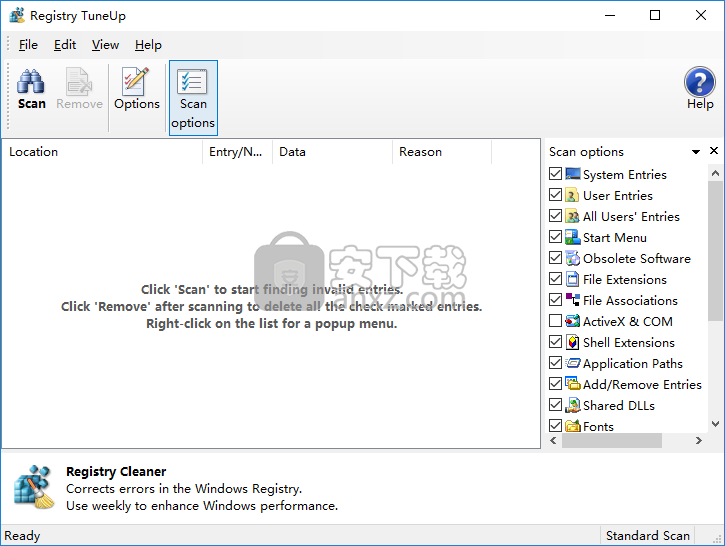This screenshot has width=725, height=546.
Task: Click the All Users' Entries icon
Action: [x=572, y=216]
